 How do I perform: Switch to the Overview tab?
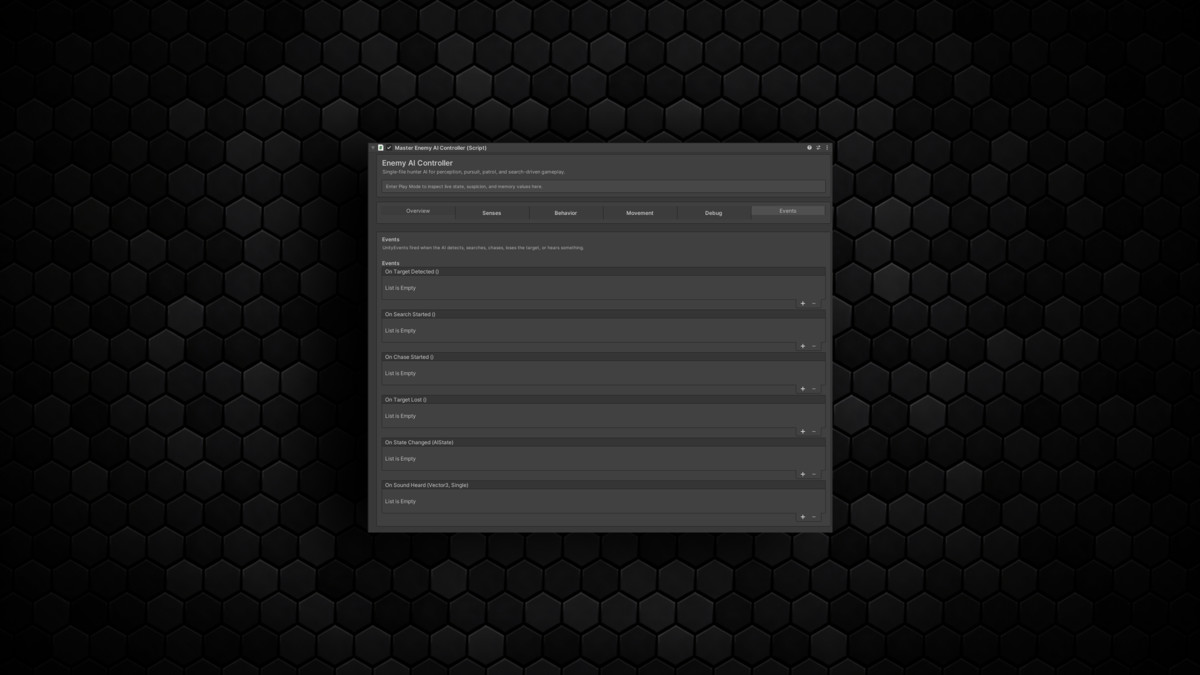(x=418, y=211)
